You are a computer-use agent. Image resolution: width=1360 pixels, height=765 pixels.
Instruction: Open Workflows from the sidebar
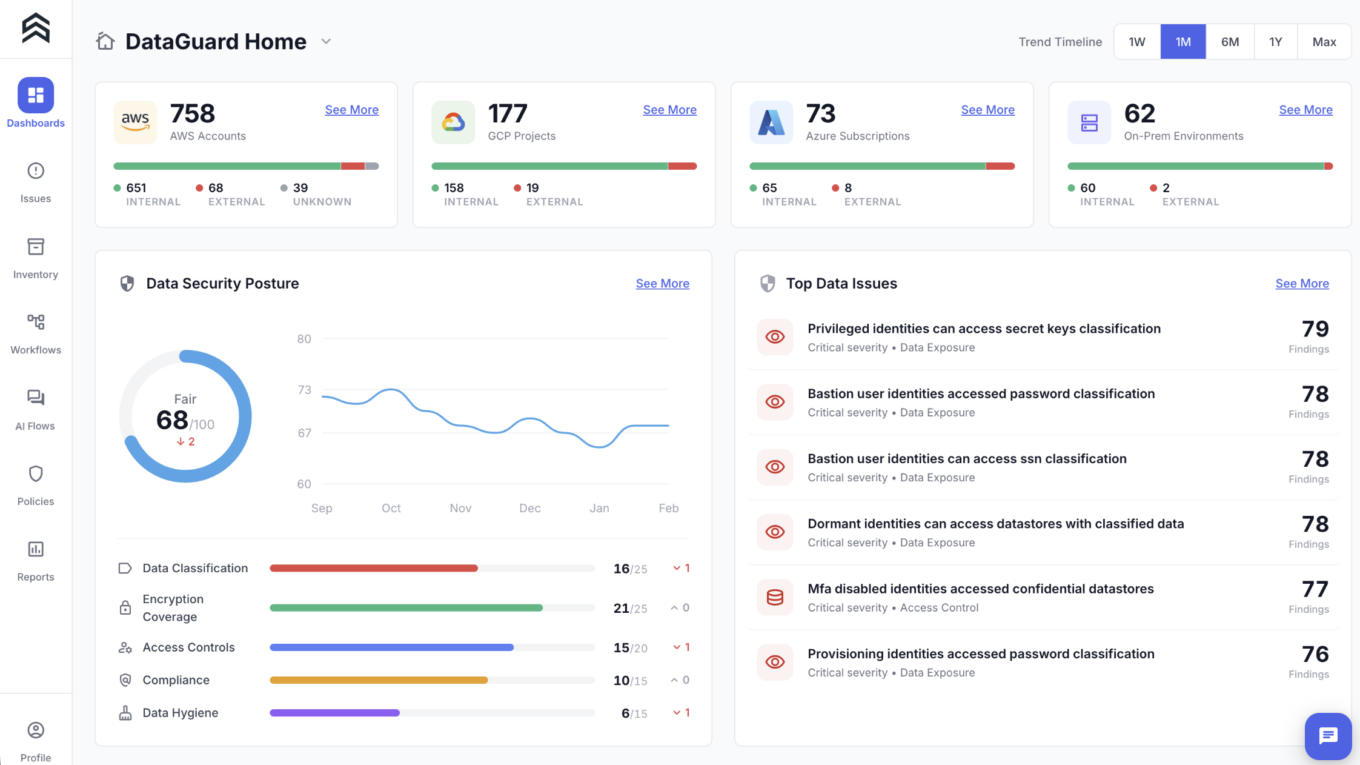click(x=36, y=322)
